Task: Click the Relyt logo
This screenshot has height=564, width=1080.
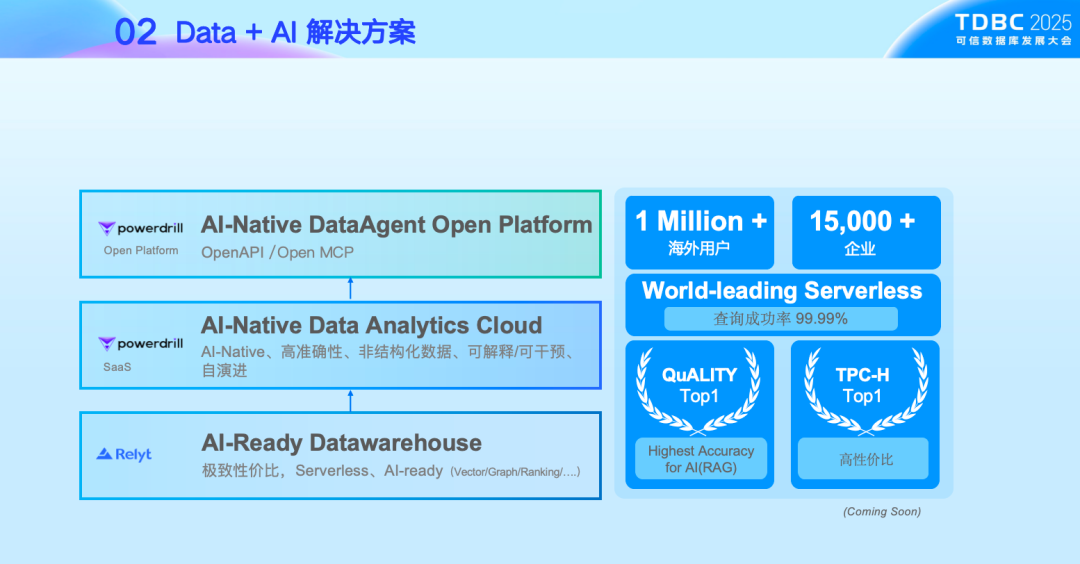Action: tap(124, 454)
